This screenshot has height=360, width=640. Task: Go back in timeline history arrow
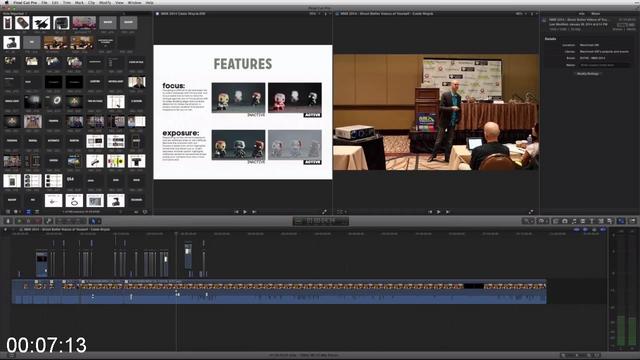tap(5, 230)
